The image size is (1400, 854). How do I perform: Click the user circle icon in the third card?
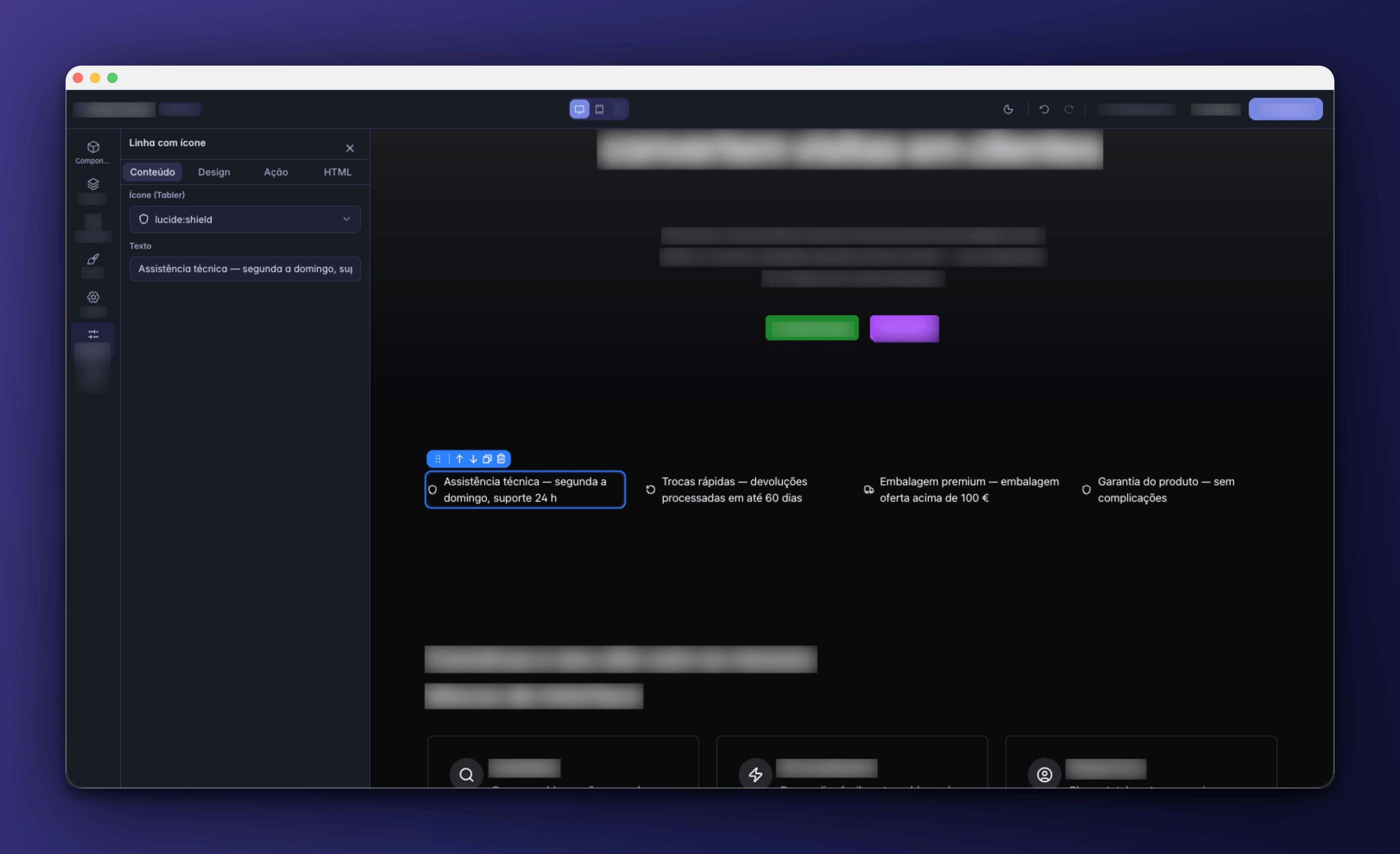(x=1044, y=775)
